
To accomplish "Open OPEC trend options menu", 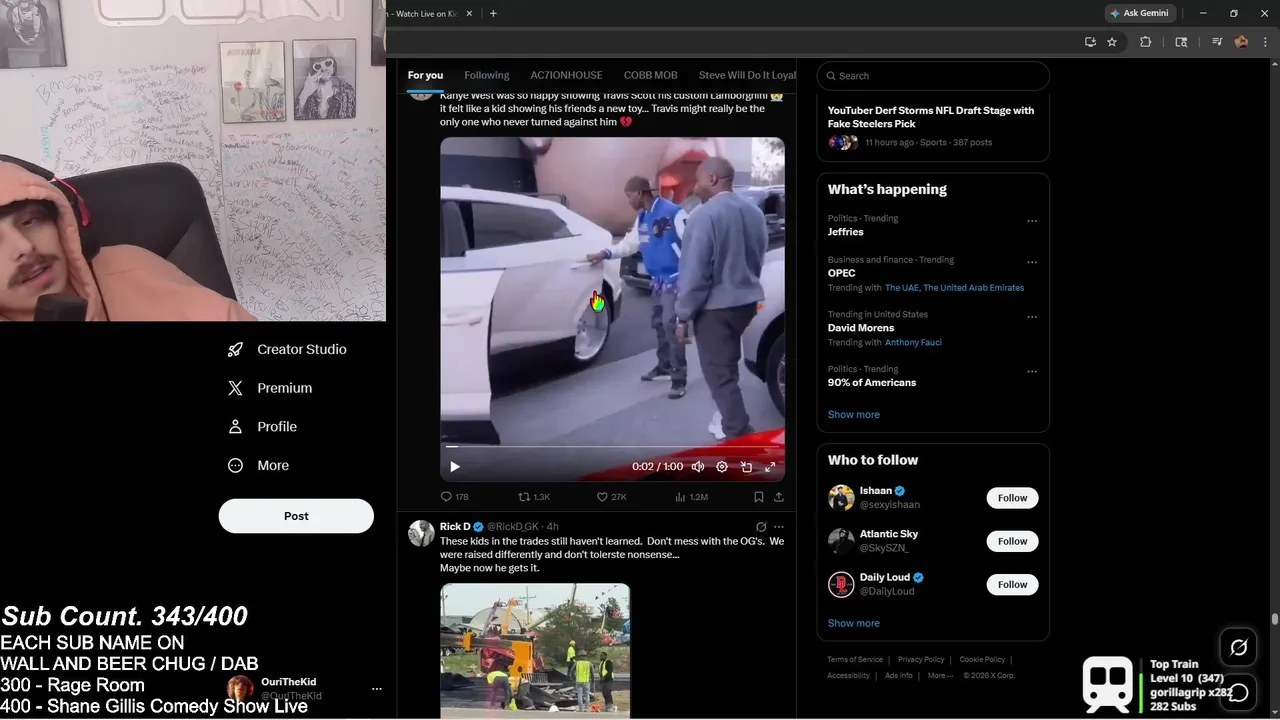I will (x=1032, y=263).
